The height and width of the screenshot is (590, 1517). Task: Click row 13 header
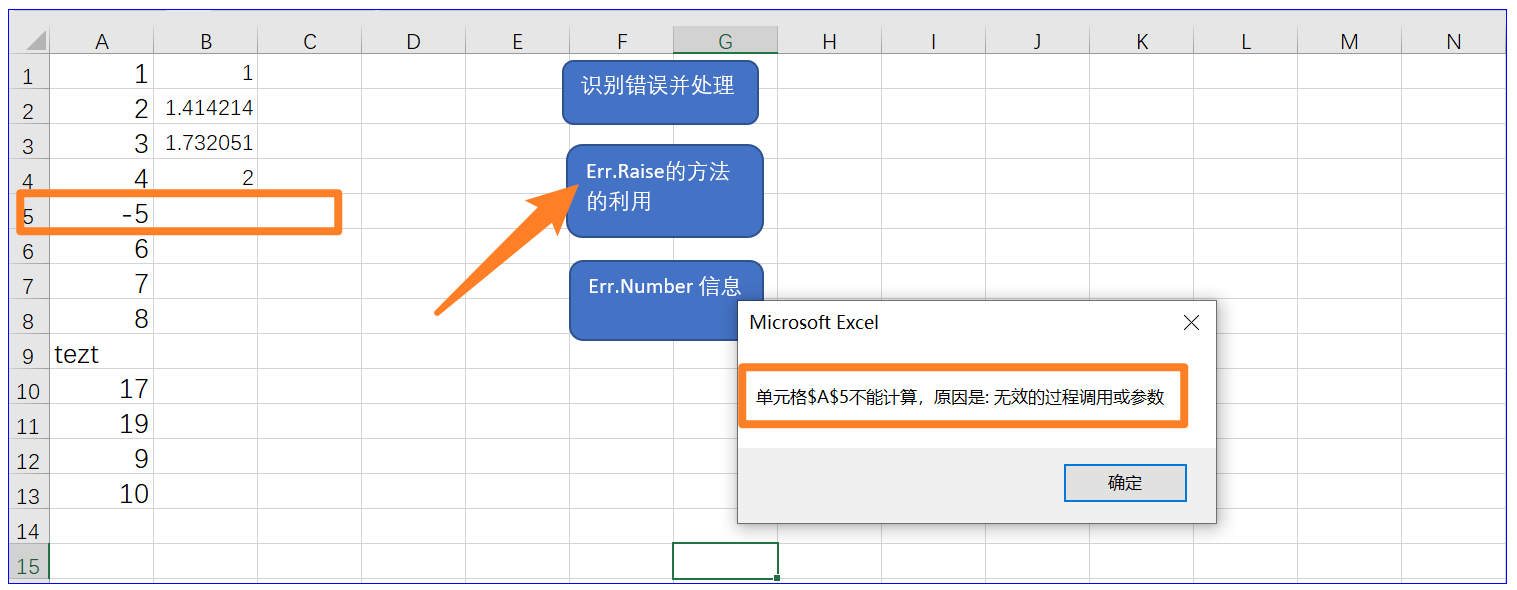tap(28, 493)
